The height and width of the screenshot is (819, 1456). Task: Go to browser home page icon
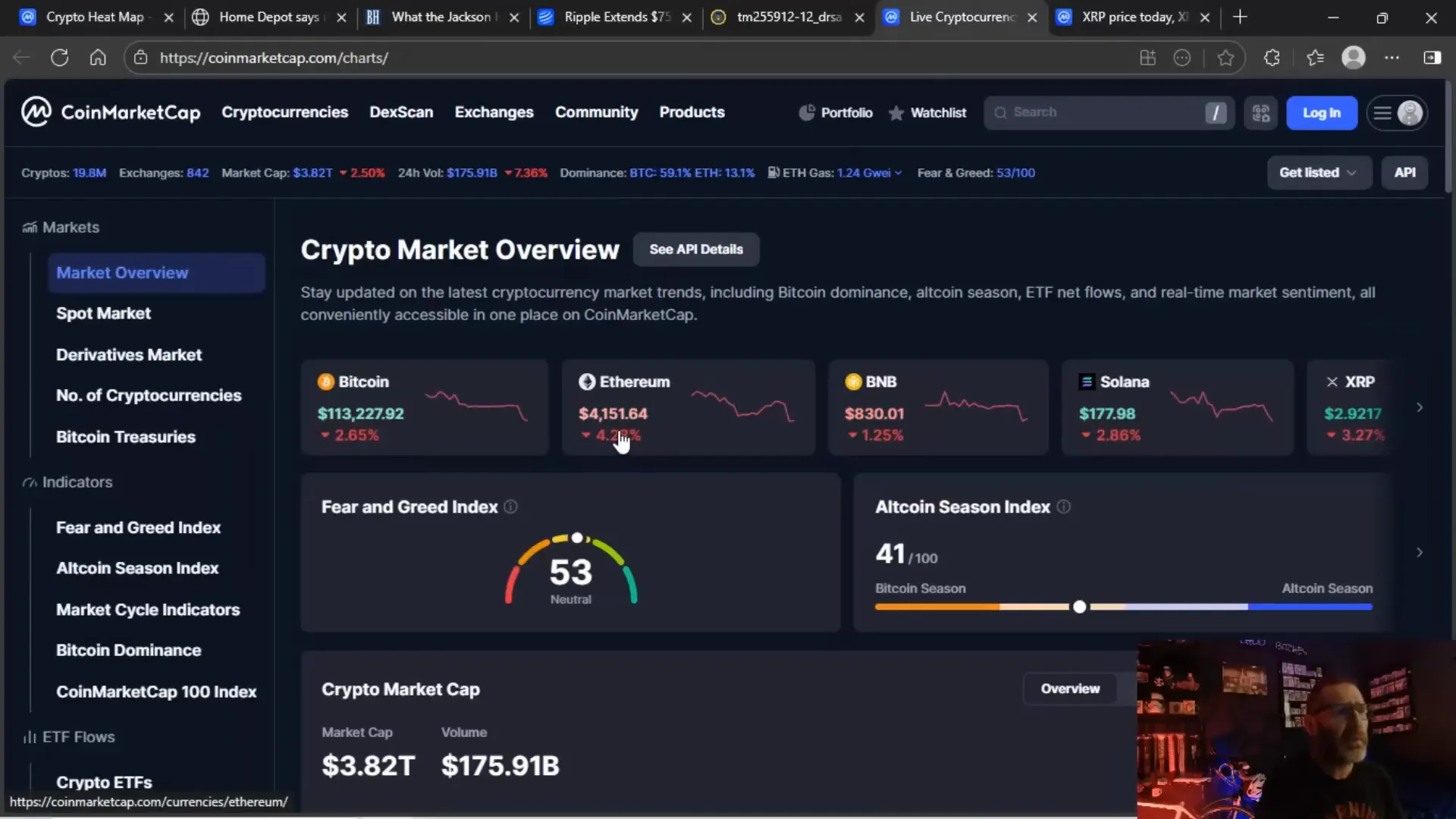(x=98, y=58)
